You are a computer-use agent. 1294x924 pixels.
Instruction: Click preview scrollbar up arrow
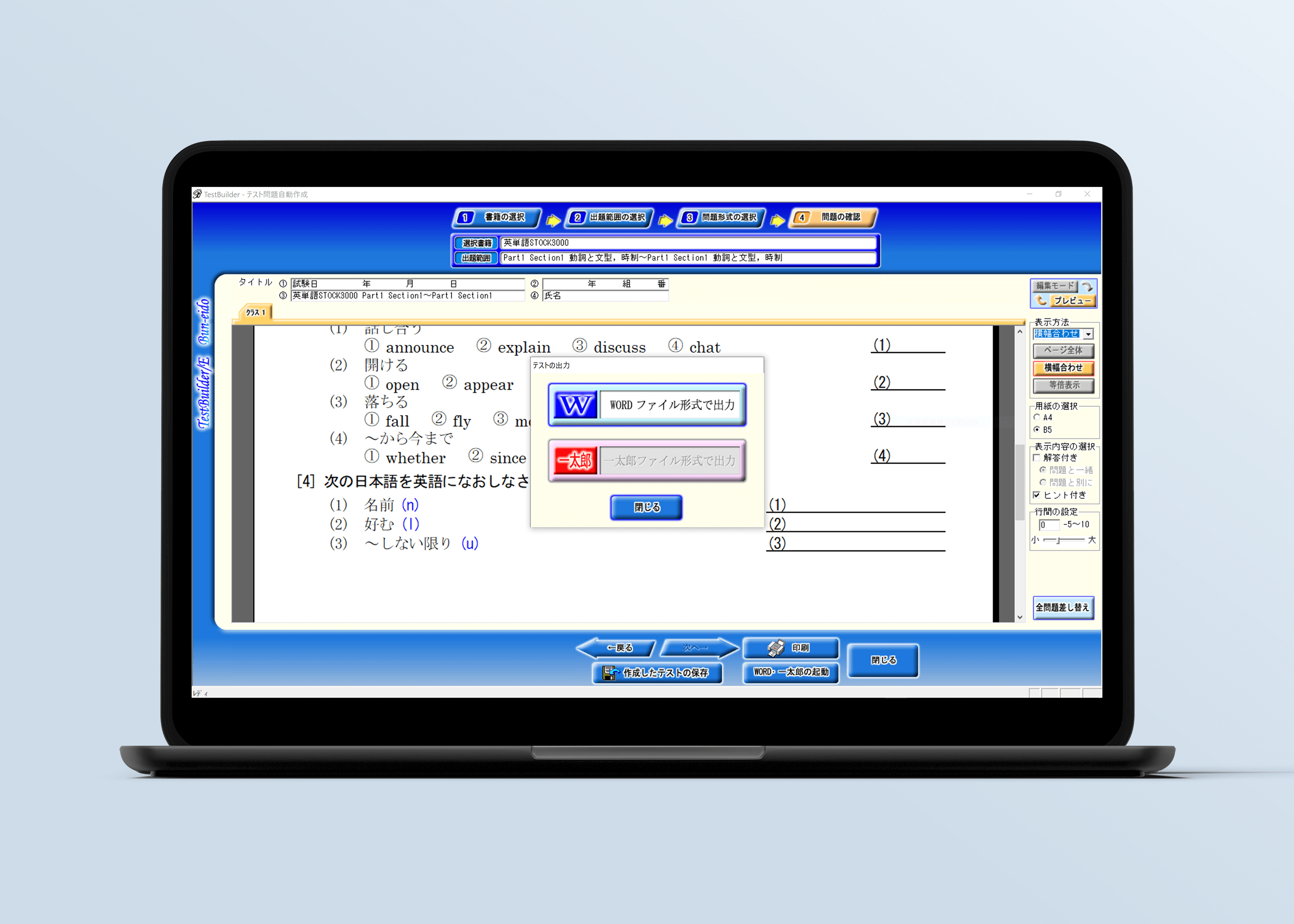(1020, 332)
